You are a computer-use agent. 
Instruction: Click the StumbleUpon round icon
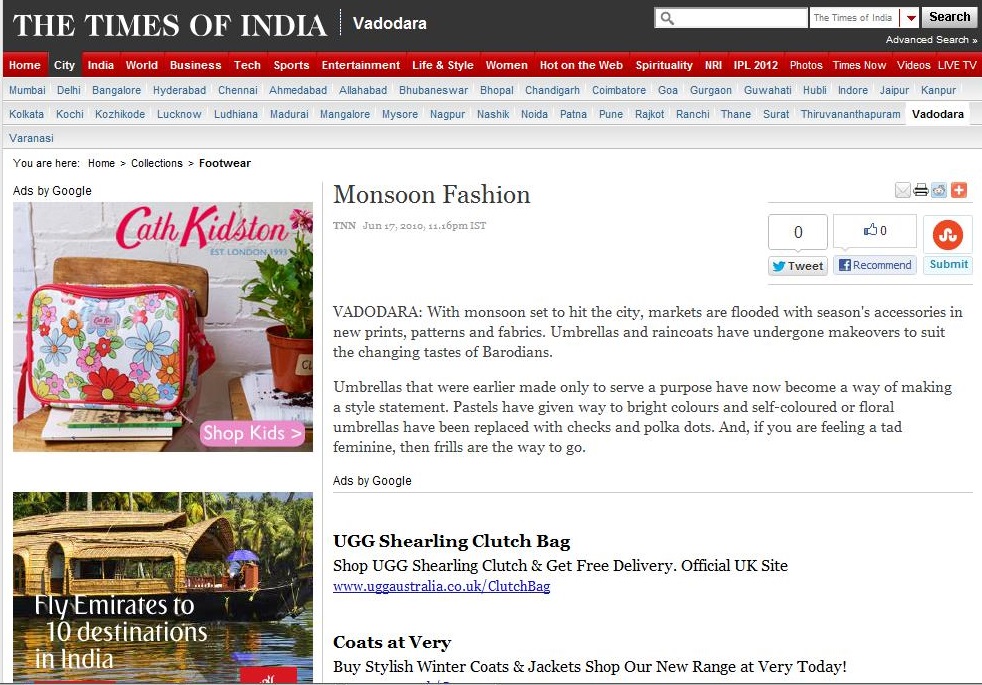point(948,235)
